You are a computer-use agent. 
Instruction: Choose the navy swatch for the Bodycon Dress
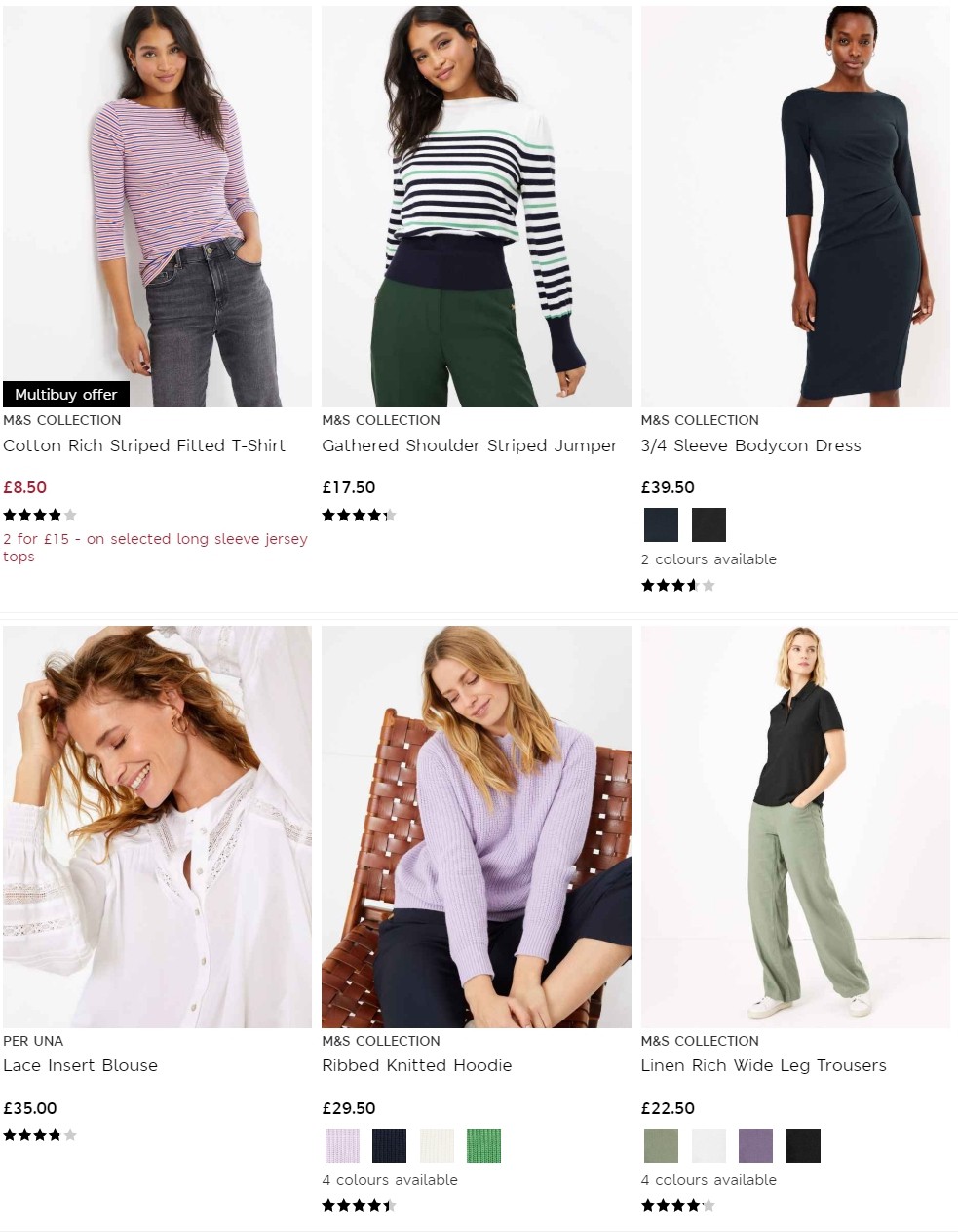660,524
